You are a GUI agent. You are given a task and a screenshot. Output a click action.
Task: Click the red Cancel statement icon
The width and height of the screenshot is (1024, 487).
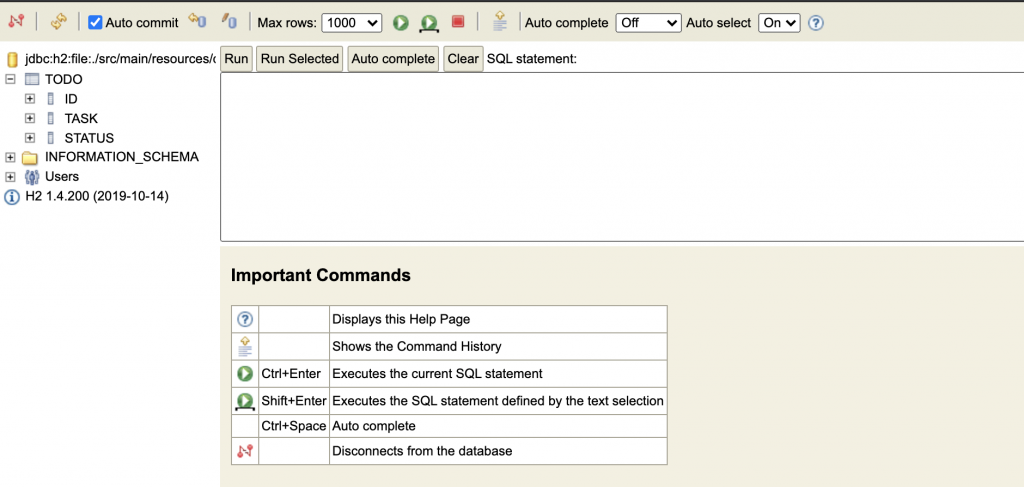pos(458,22)
